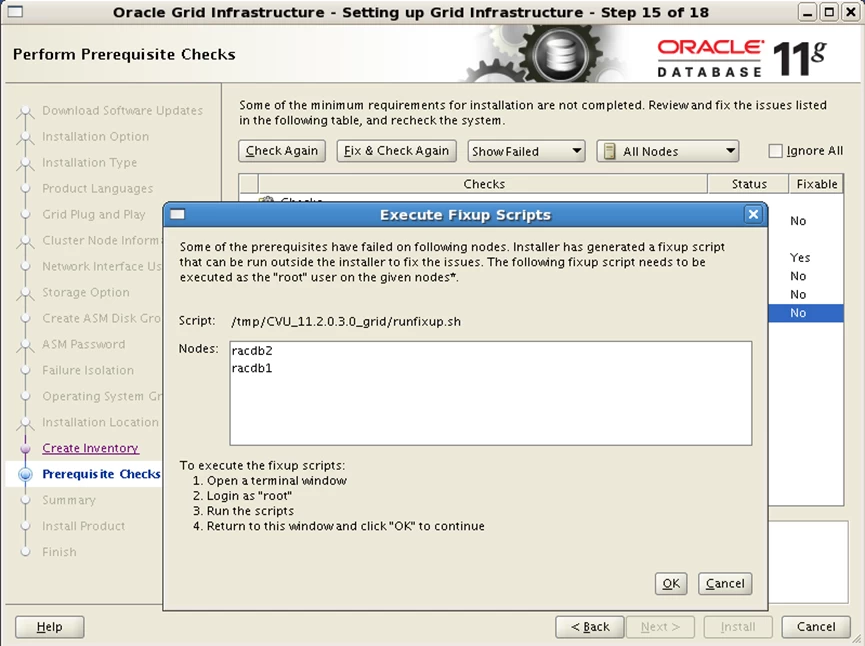
Task: Click the Finish step bullet icon
Action: point(25,552)
